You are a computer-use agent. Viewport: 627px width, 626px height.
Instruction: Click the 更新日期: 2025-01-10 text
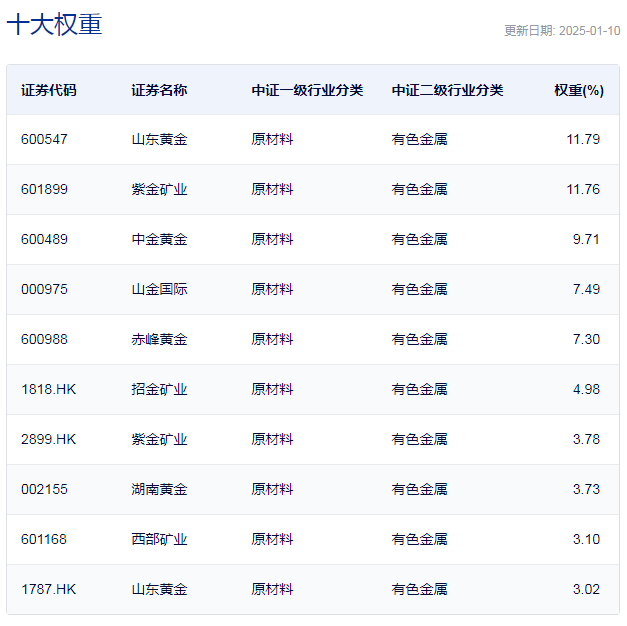[562, 31]
